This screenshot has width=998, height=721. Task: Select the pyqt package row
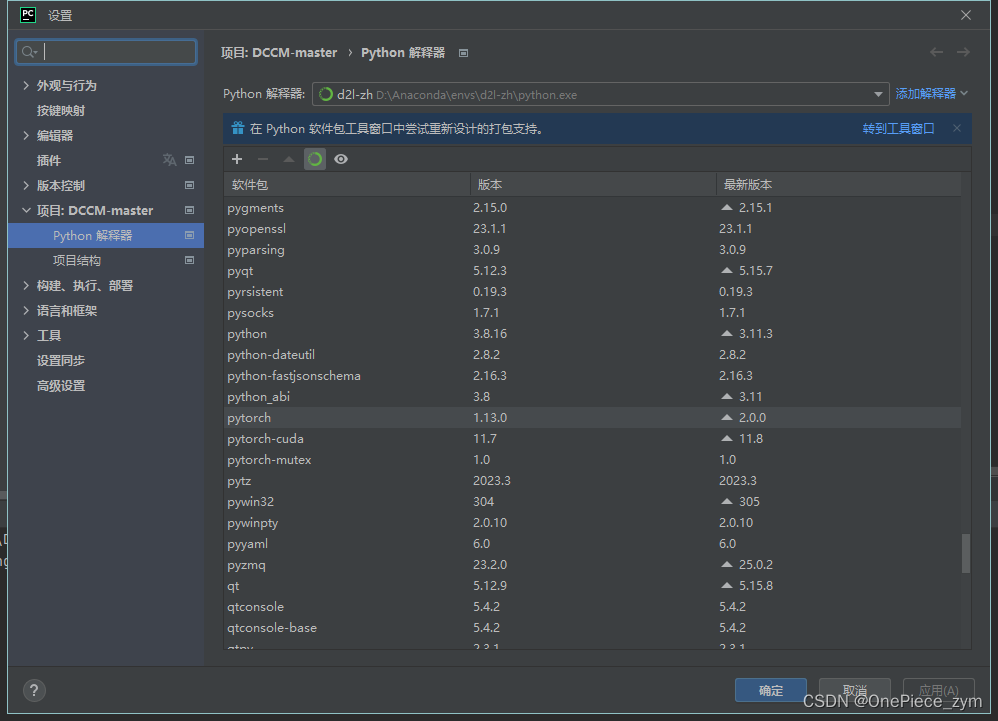click(593, 270)
